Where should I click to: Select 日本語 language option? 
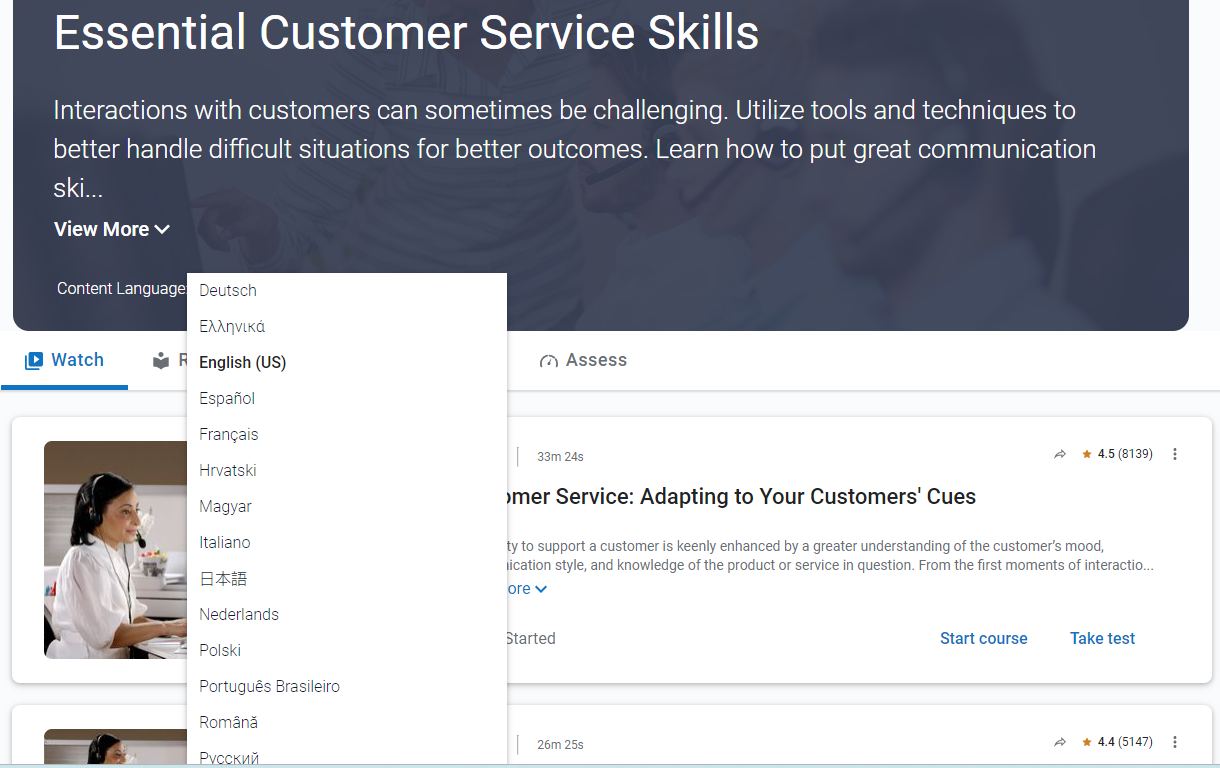(223, 578)
